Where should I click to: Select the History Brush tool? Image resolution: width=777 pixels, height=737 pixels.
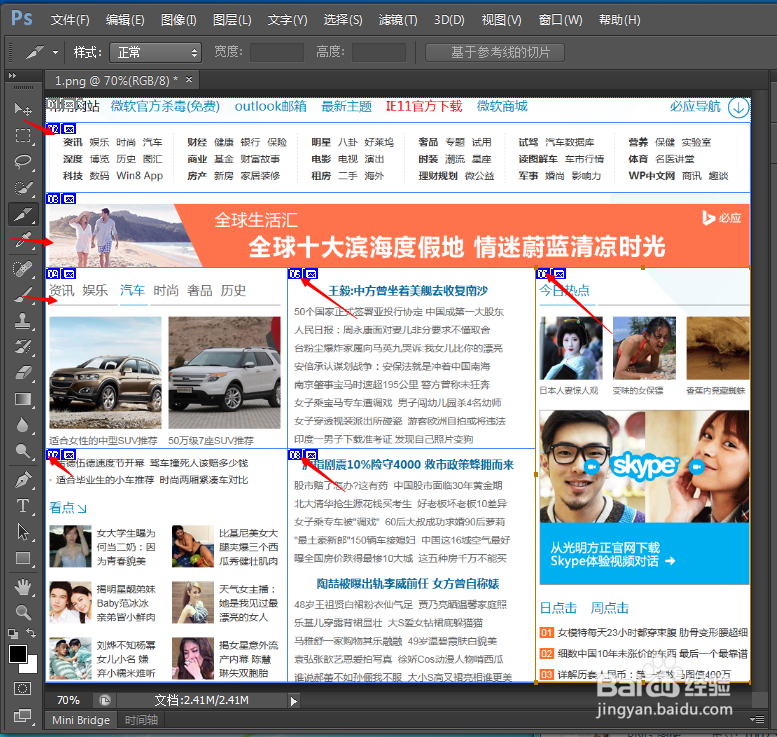tap(23, 347)
